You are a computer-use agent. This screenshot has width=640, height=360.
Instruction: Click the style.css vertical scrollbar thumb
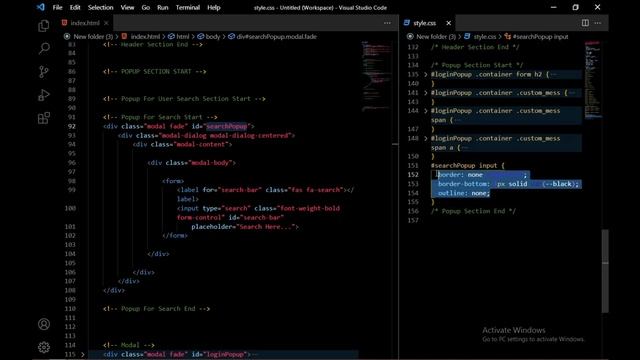605,271
